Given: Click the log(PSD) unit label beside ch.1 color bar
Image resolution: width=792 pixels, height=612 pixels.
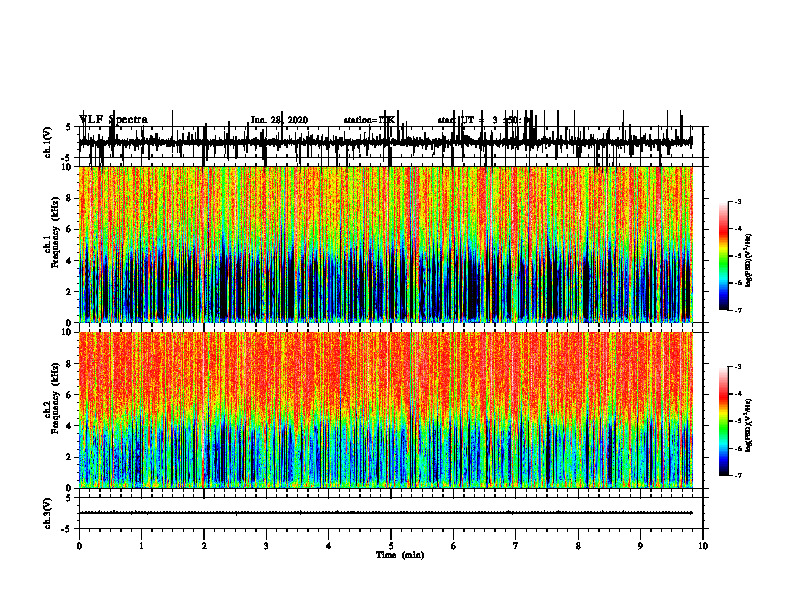Looking at the screenshot, I should [x=749, y=261].
